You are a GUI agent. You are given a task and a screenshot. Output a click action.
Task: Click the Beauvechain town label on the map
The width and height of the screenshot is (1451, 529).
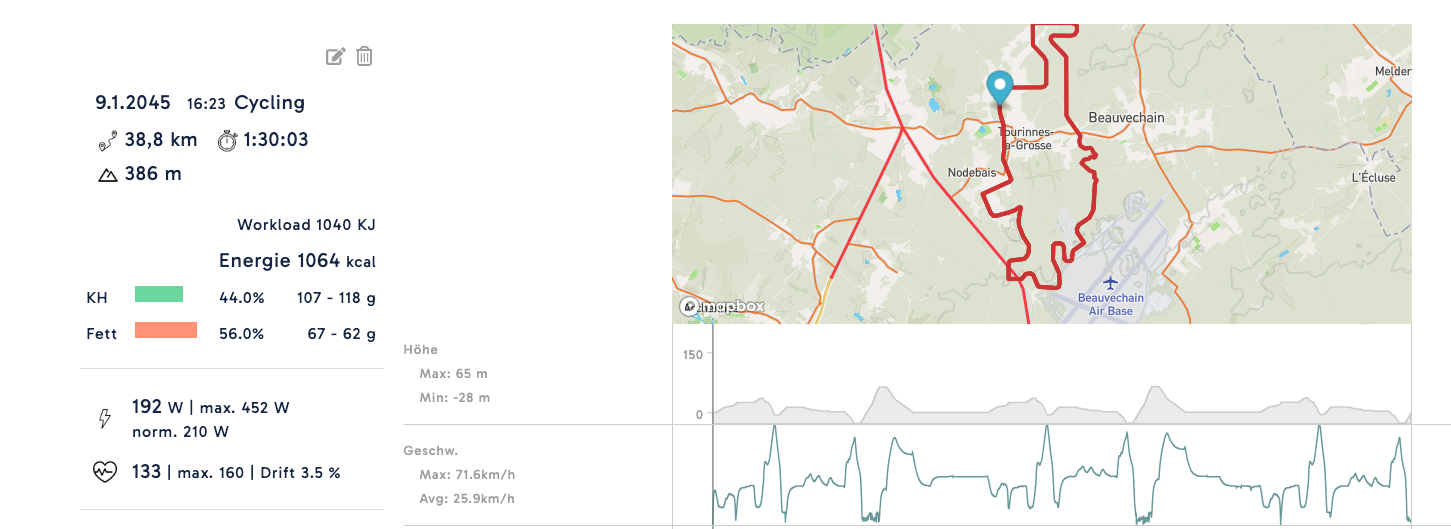click(1126, 118)
